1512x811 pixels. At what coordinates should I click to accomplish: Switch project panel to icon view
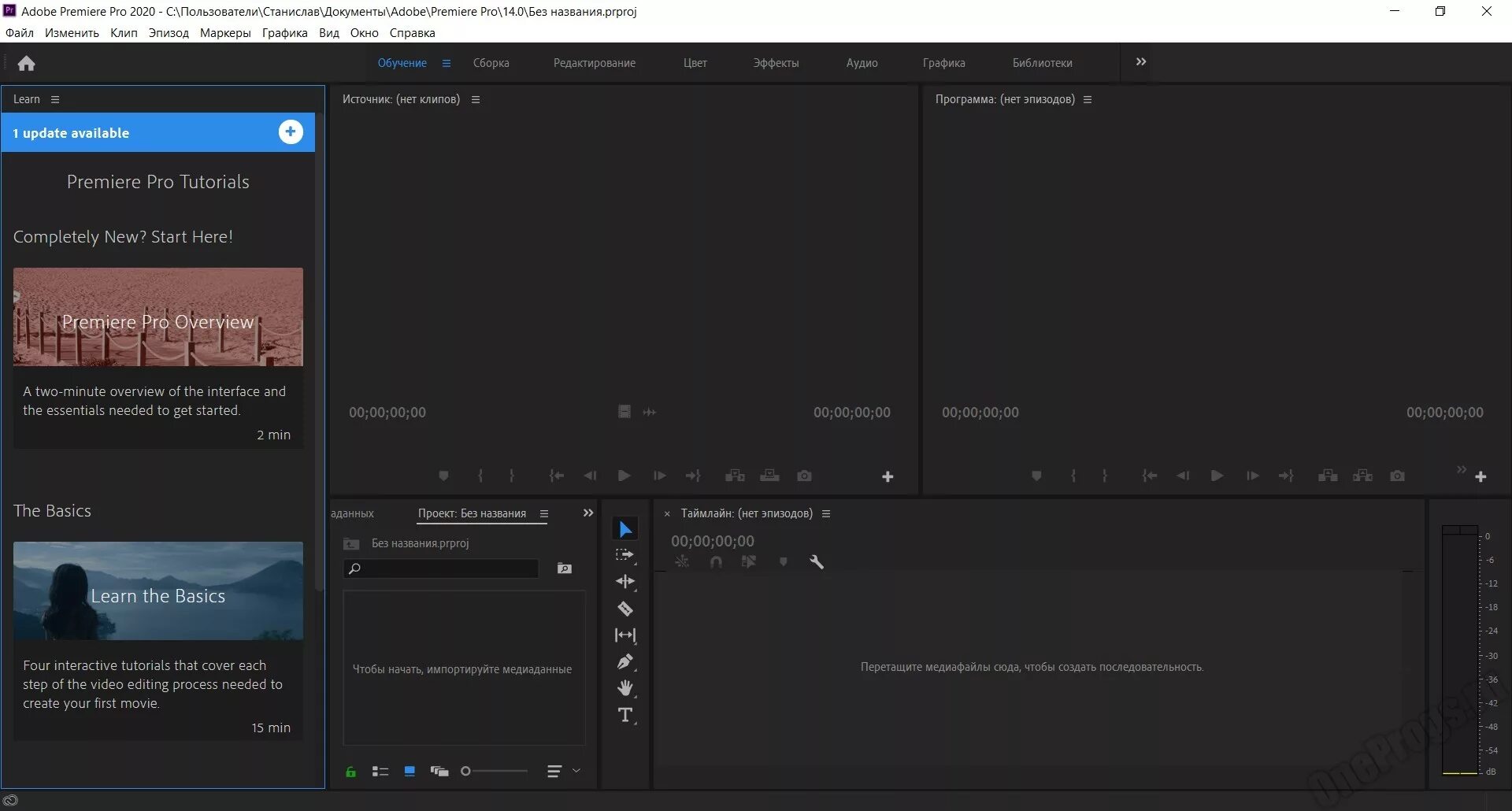[409, 772]
